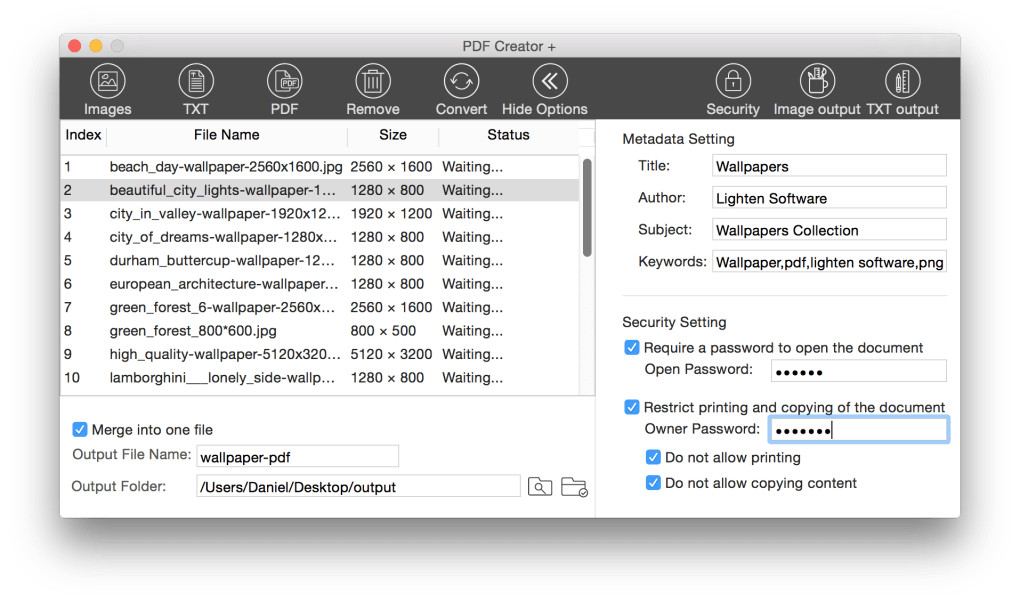1020x603 pixels.
Task: Sort by the File Name column header
Action: coord(226,135)
